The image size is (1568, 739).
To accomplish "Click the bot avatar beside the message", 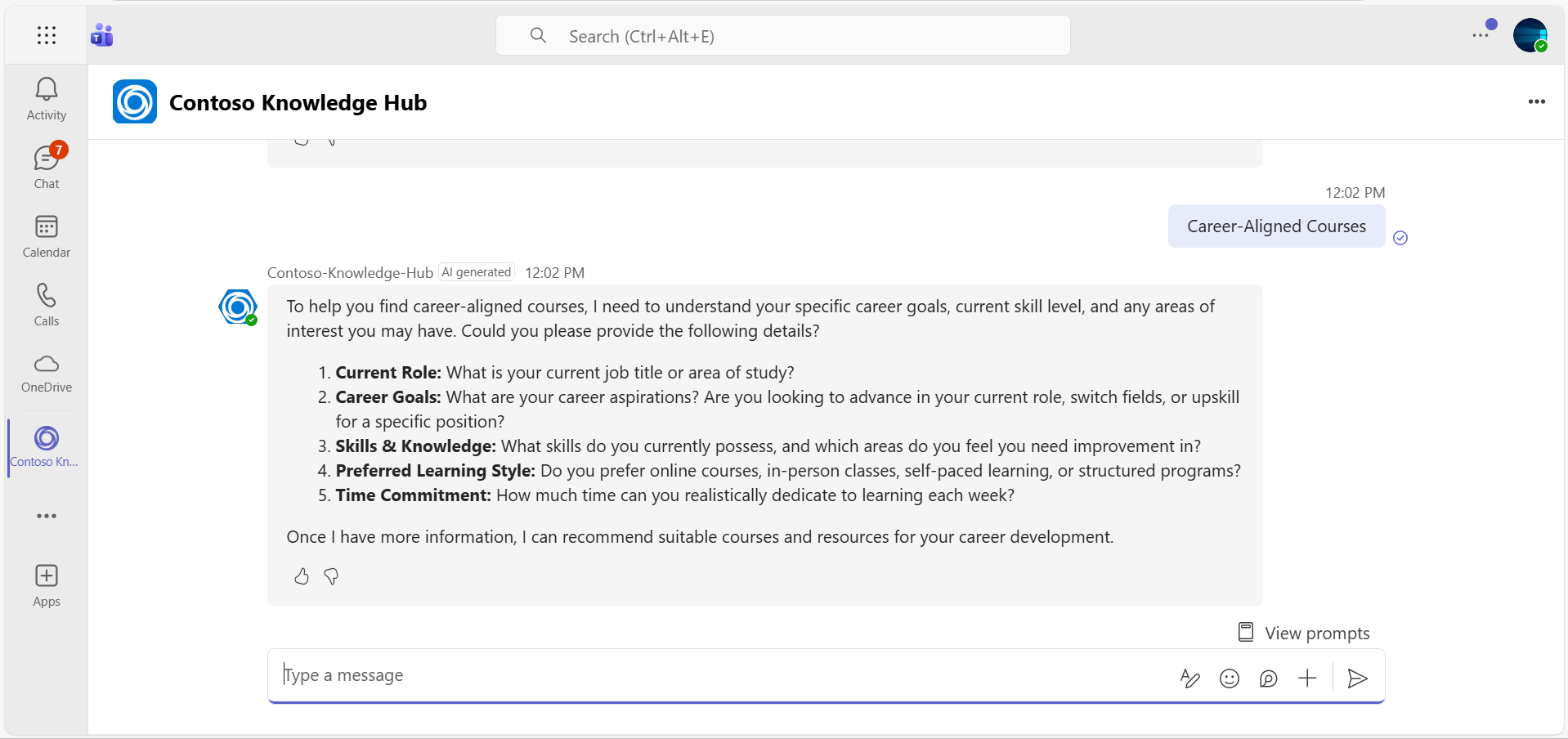I will coord(238,307).
